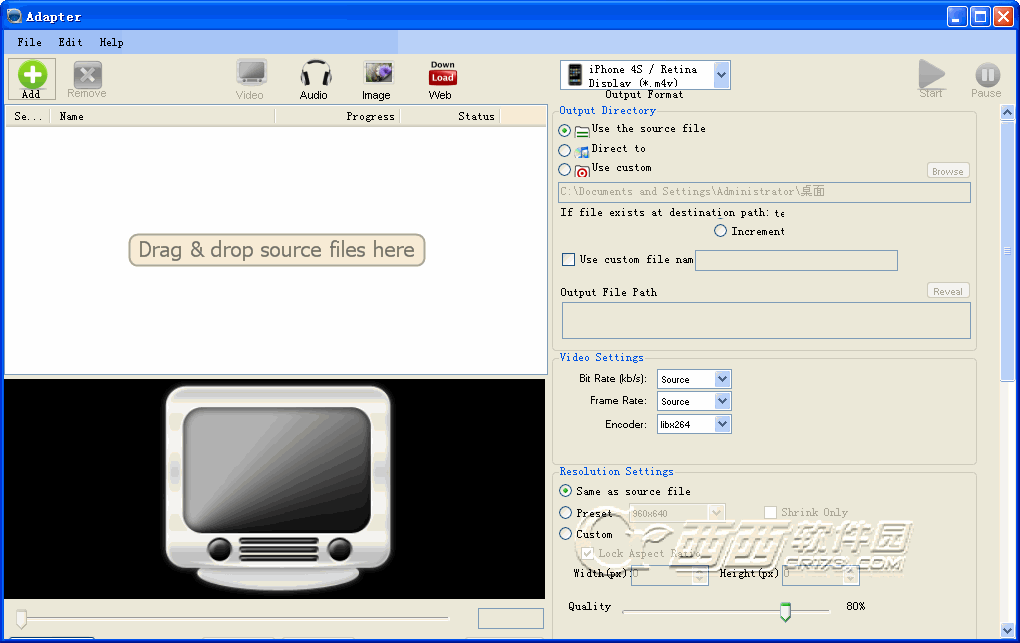Select the Direct to radio button
This screenshot has height=643, width=1020.
pyautogui.click(x=565, y=150)
